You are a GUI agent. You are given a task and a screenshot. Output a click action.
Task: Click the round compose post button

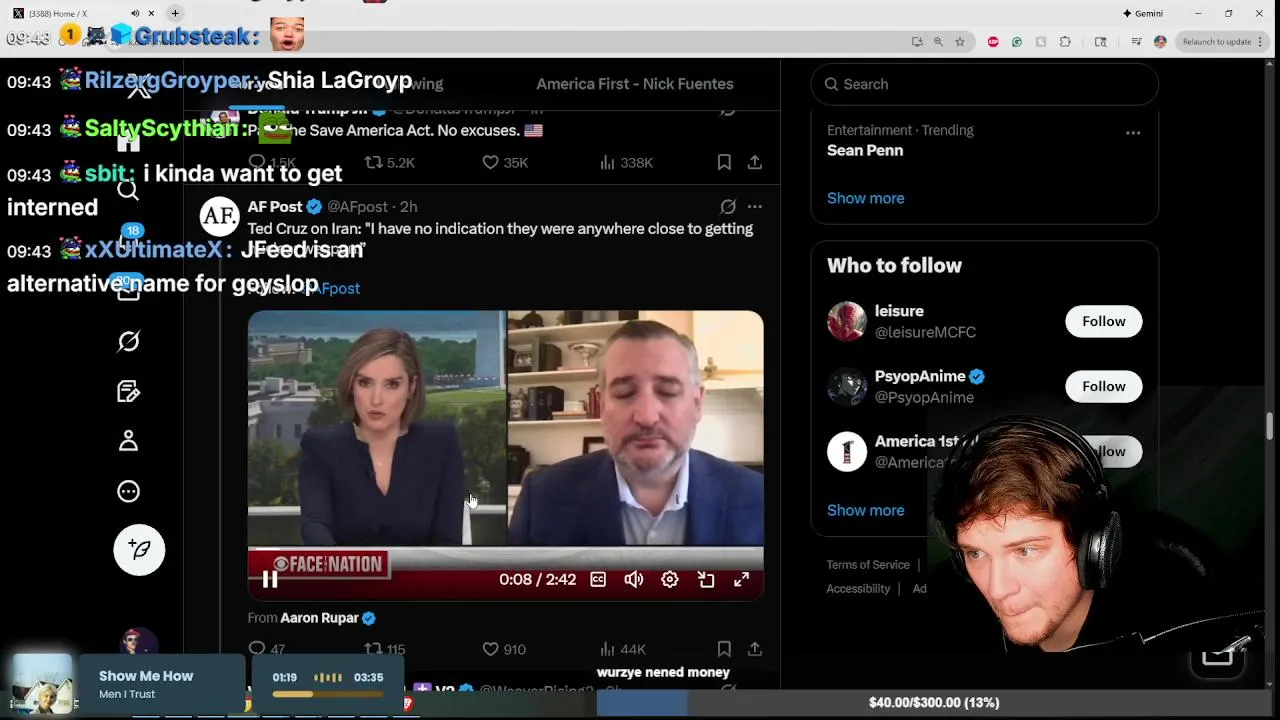[139, 550]
